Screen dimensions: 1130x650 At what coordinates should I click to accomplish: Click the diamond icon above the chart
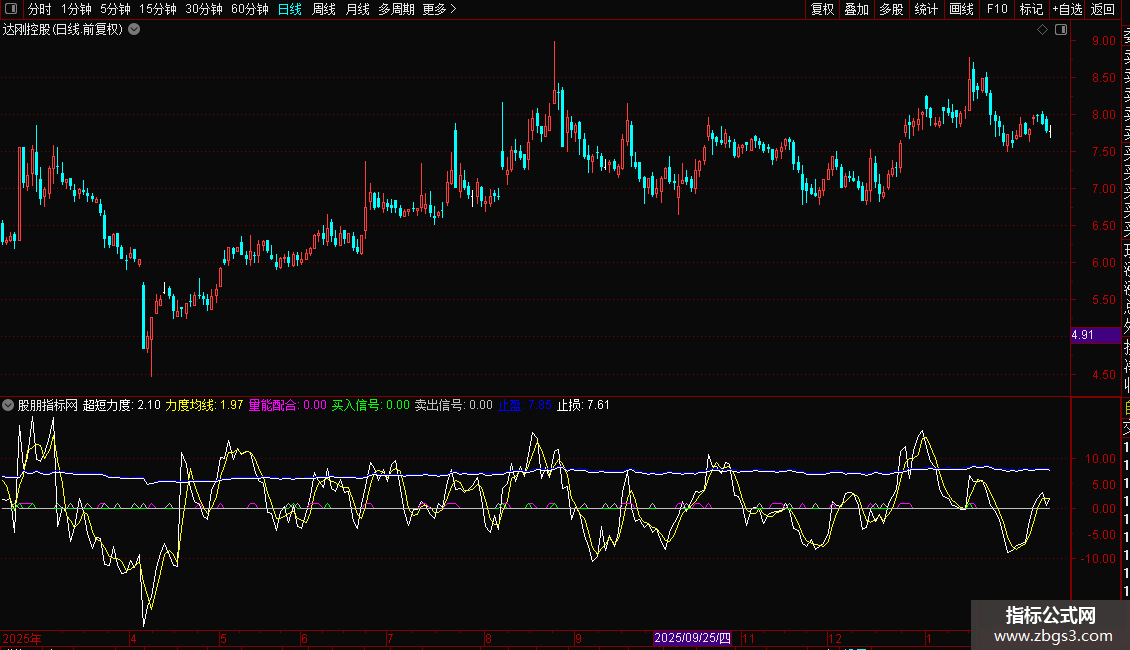click(1042, 30)
